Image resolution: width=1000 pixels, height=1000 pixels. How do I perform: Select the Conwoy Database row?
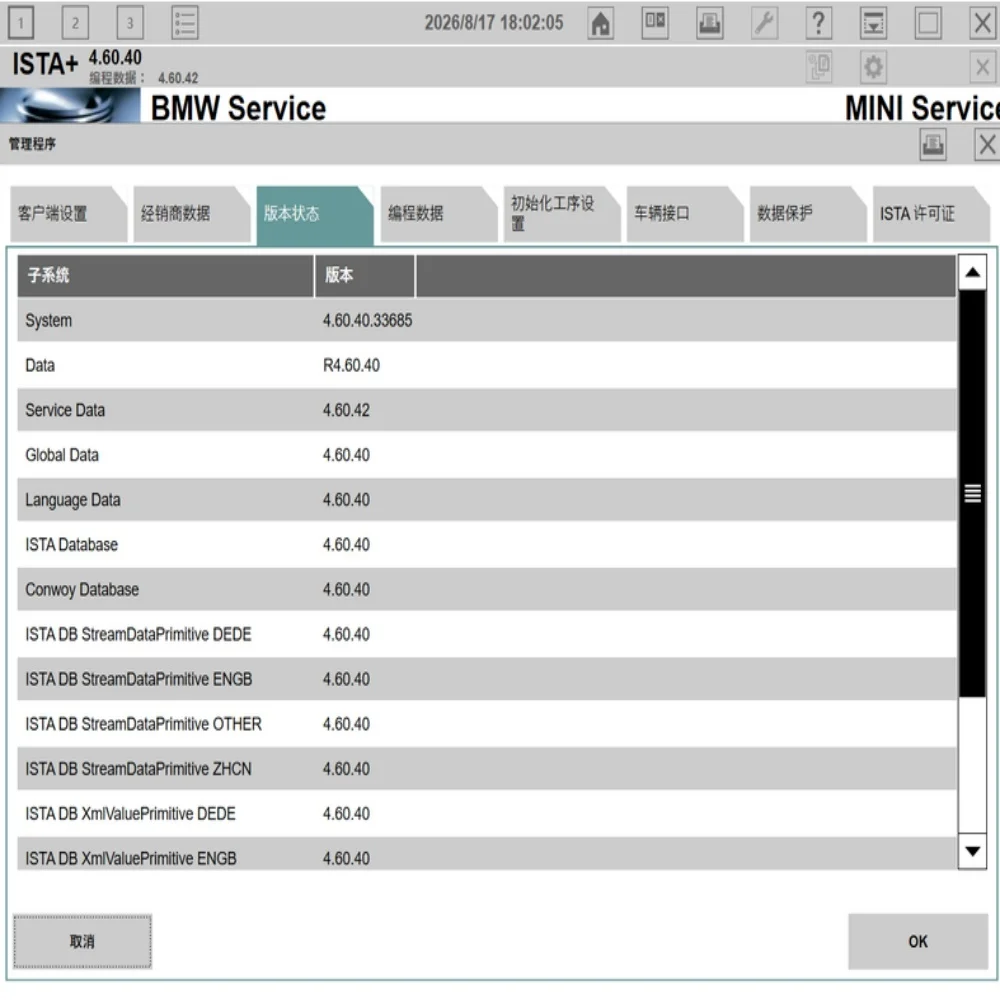(487, 589)
